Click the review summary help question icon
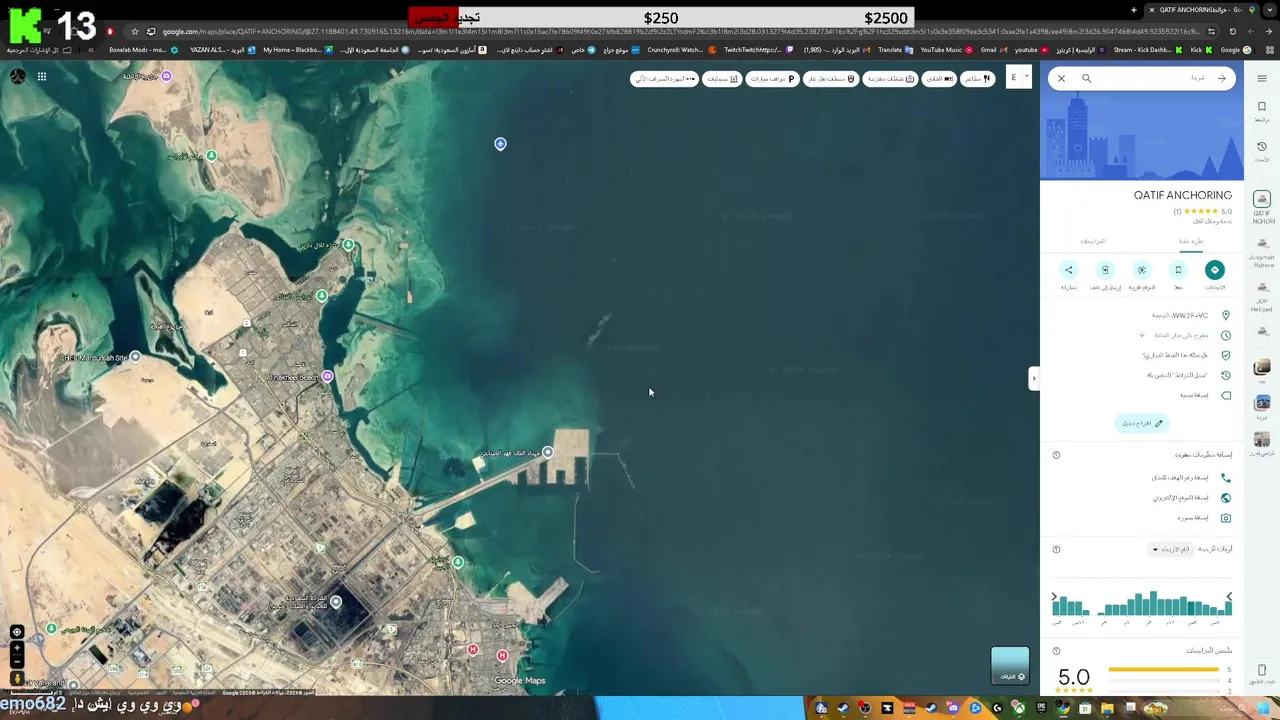 tap(1056, 651)
